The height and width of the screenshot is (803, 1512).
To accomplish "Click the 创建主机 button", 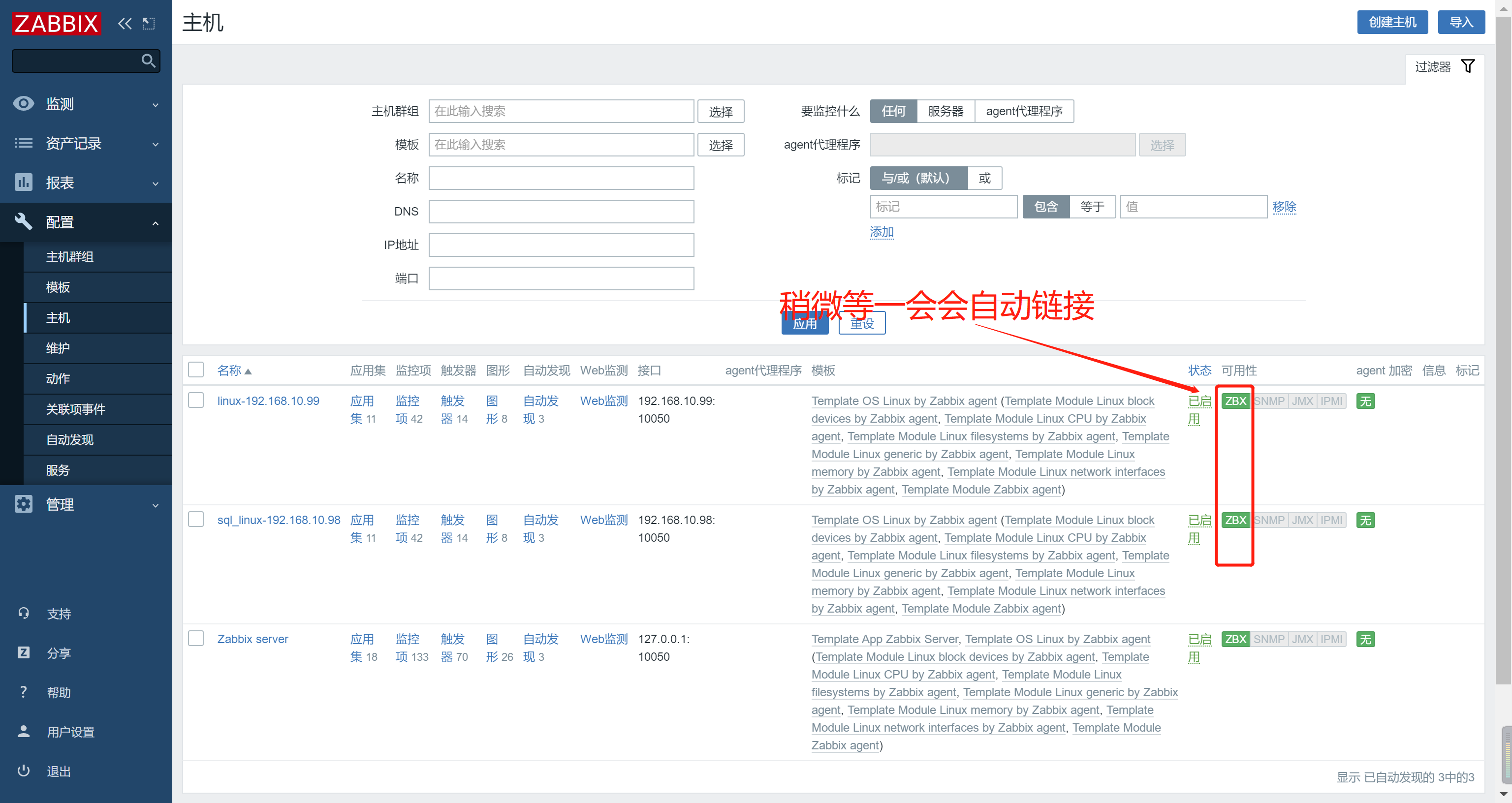I will tap(1392, 22).
